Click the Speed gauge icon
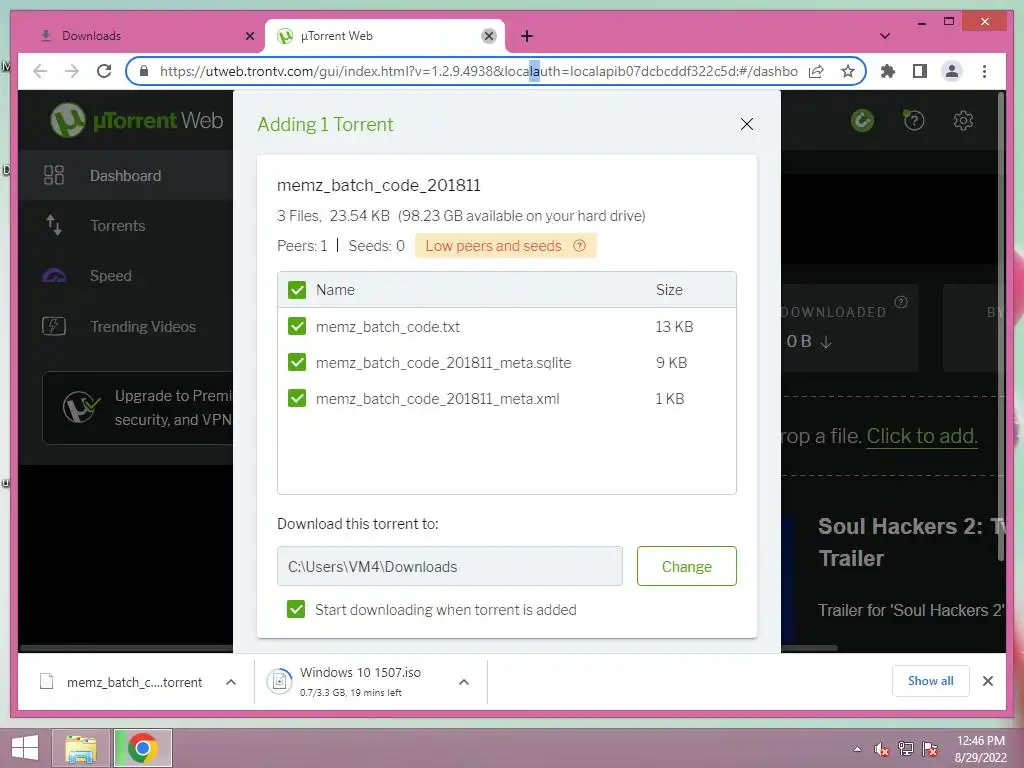Screen dimensions: 1024x768 54,276
